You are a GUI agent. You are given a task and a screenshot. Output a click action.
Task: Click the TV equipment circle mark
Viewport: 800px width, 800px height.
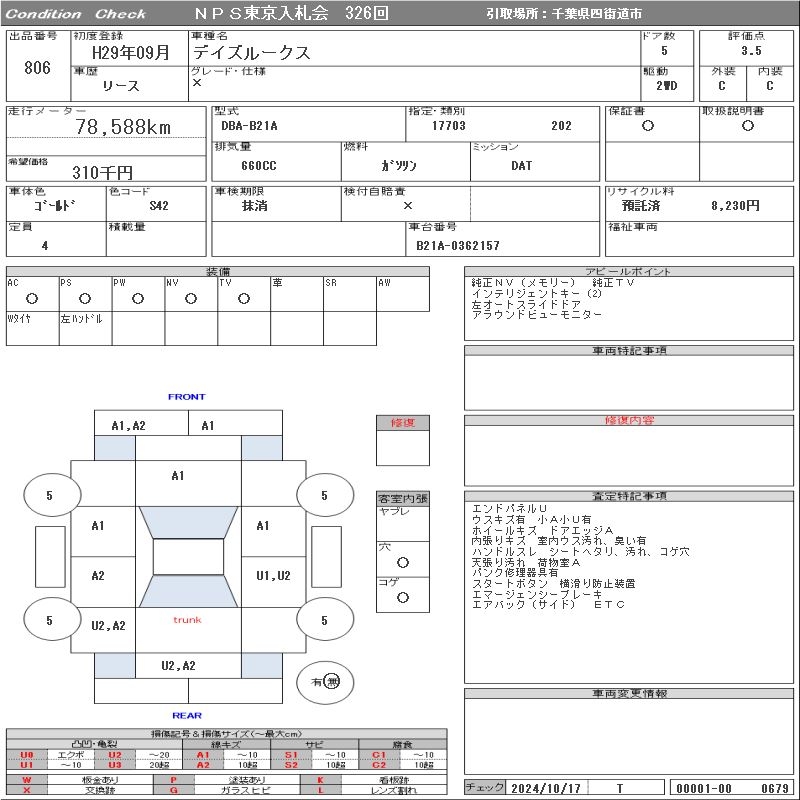(x=244, y=298)
